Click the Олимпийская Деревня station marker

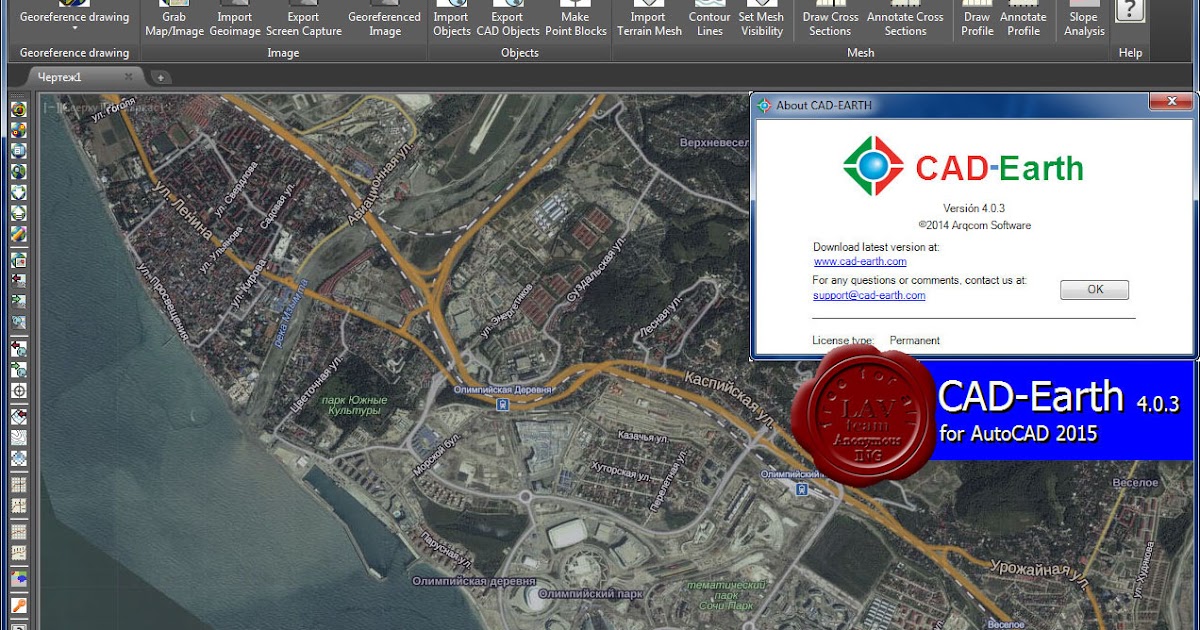tap(501, 405)
